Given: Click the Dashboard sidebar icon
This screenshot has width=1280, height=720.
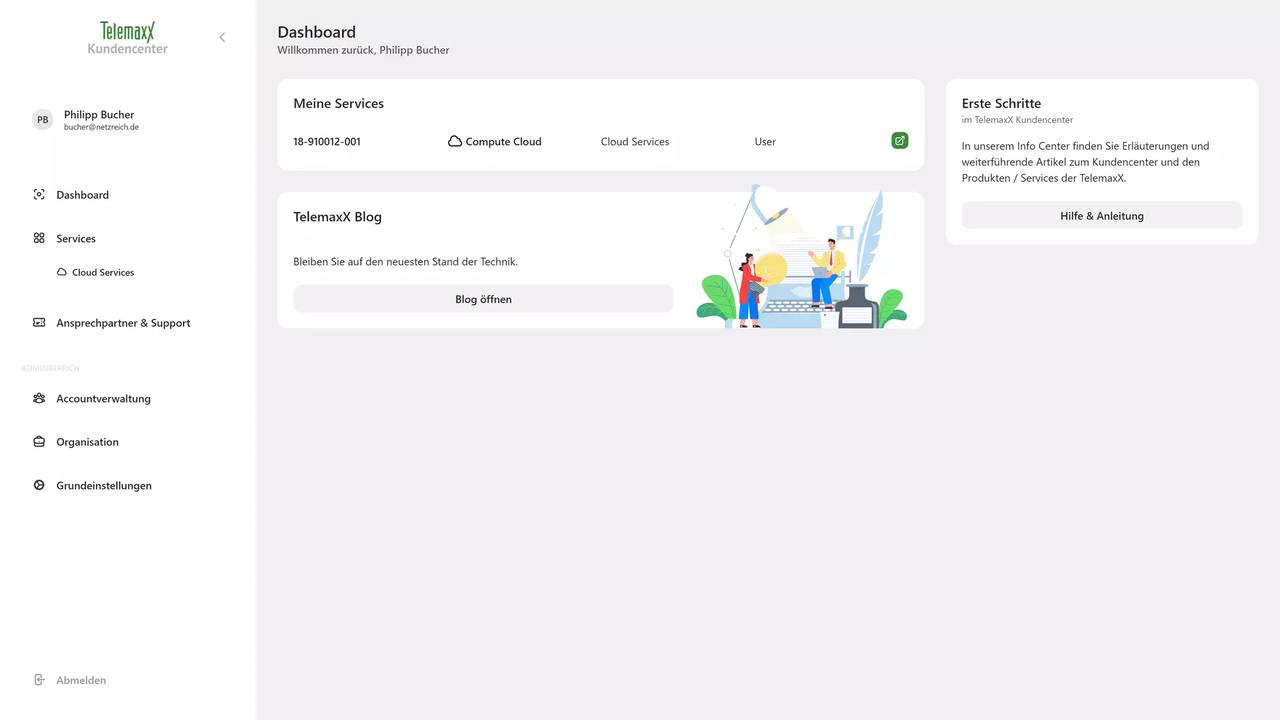Looking at the screenshot, I should 39,195.
